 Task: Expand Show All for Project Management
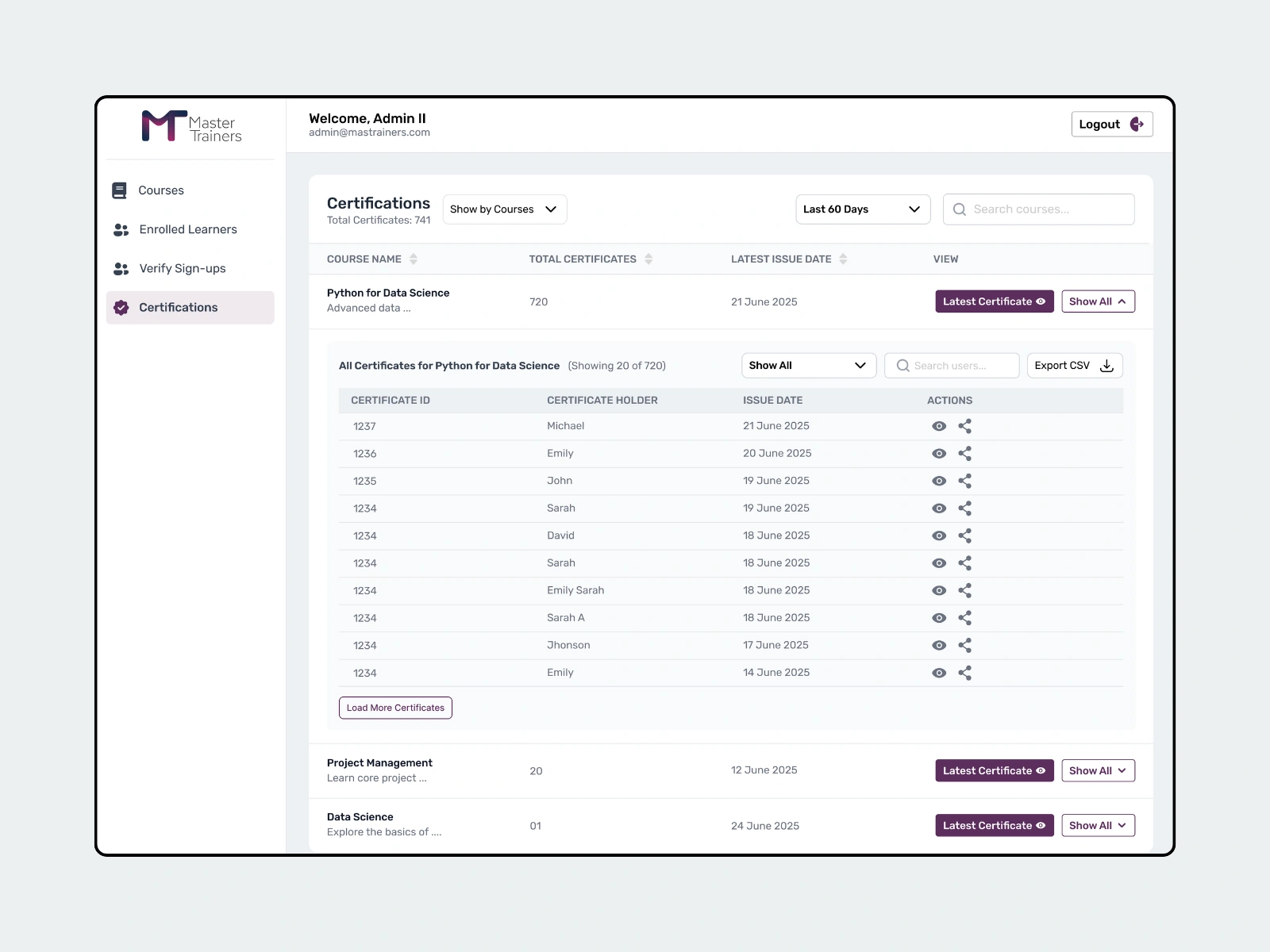[x=1098, y=770]
